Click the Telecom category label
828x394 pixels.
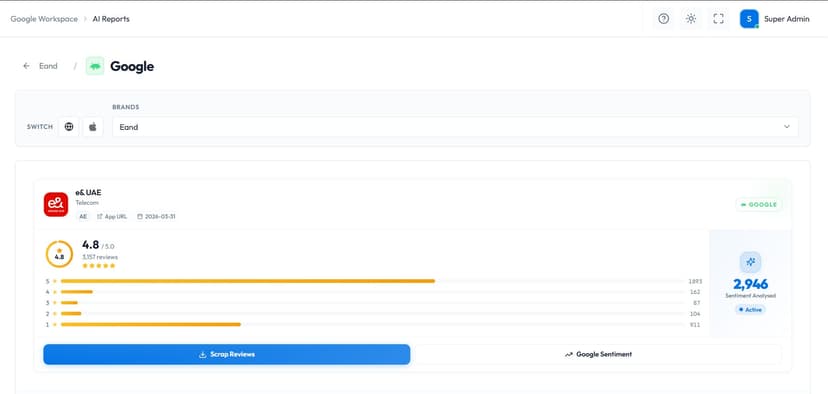[87, 203]
